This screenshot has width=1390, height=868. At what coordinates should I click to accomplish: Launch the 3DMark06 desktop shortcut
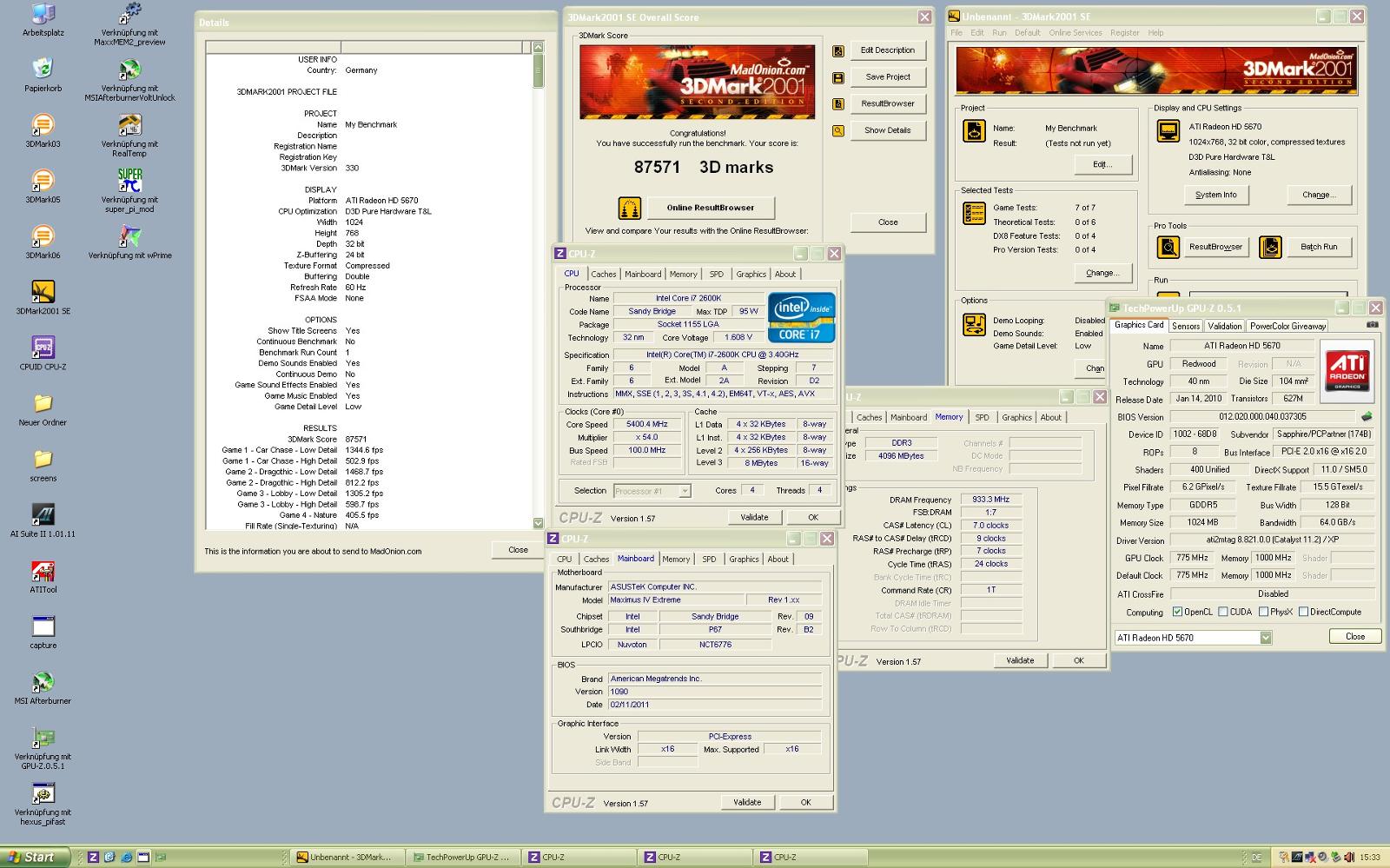click(43, 236)
